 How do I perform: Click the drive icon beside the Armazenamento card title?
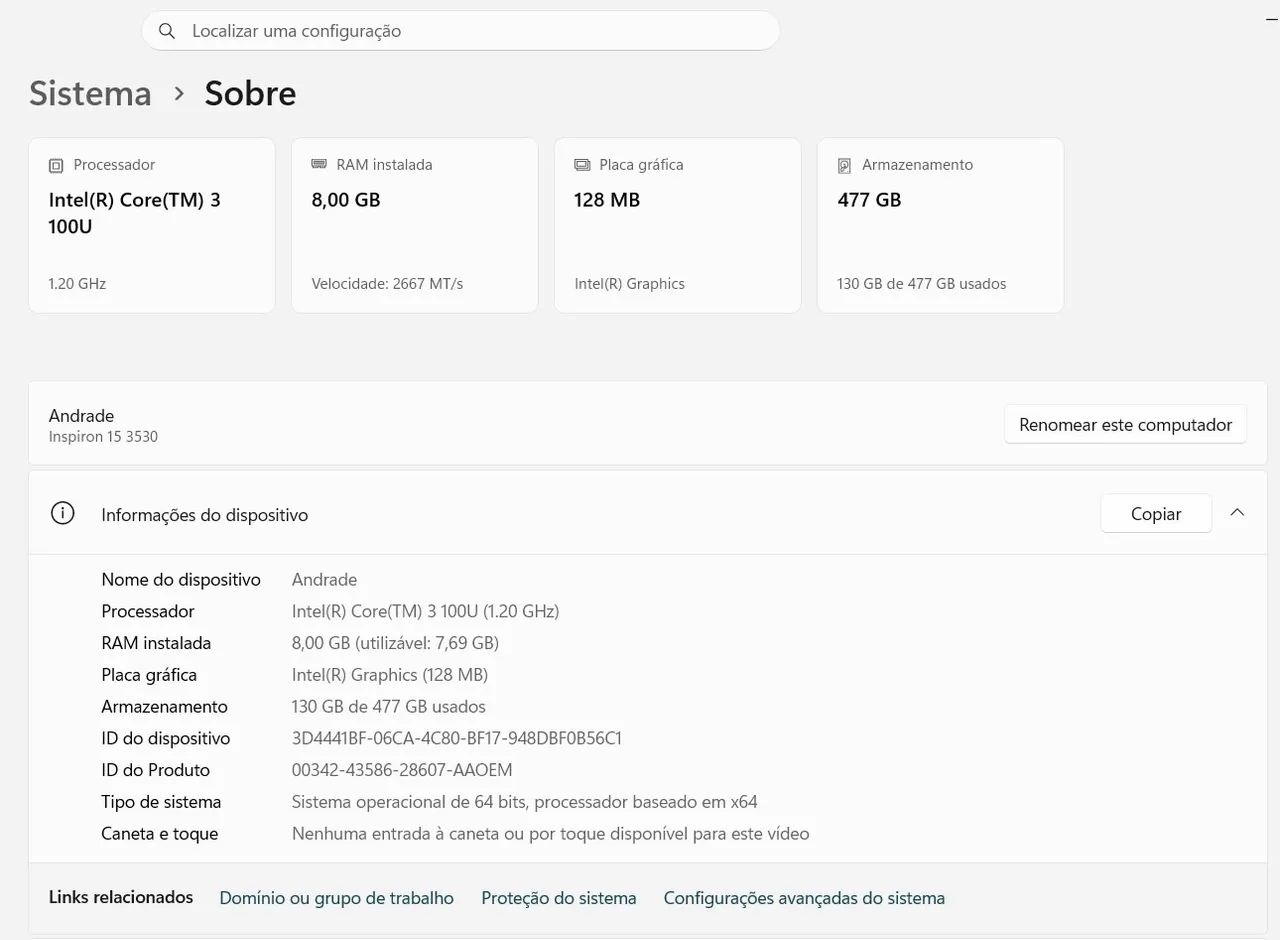pos(844,165)
